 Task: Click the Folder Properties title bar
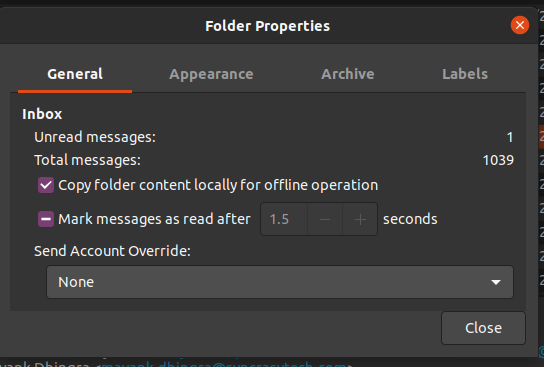click(x=267, y=26)
